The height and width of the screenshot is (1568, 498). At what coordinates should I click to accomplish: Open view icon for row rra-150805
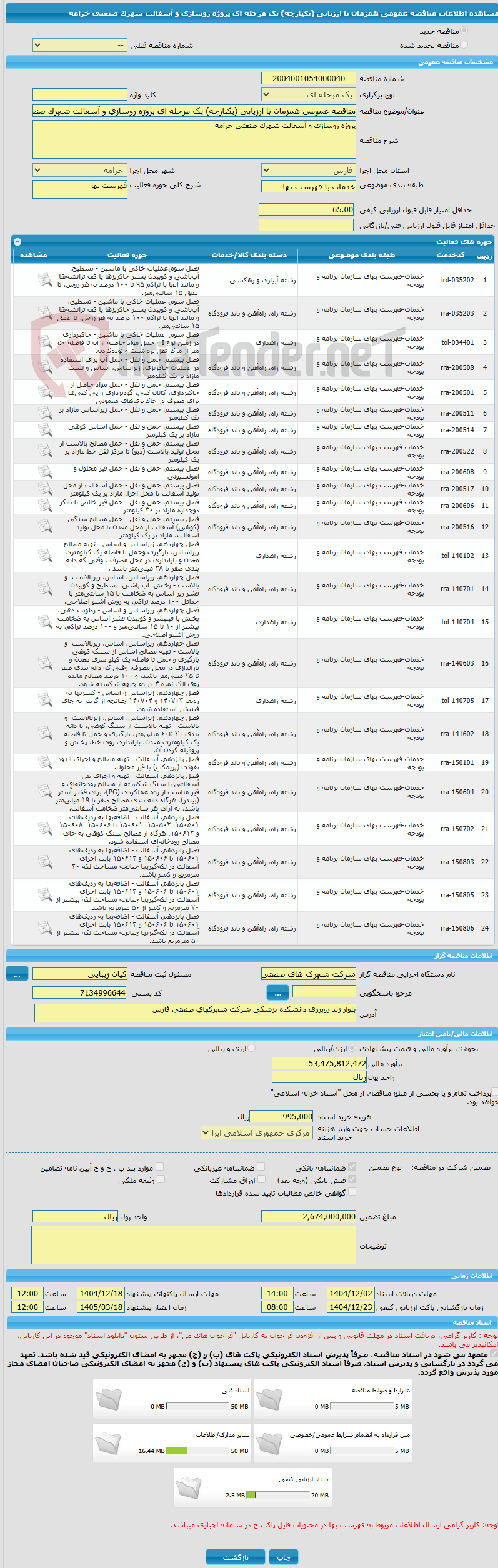pyautogui.click(x=44, y=894)
